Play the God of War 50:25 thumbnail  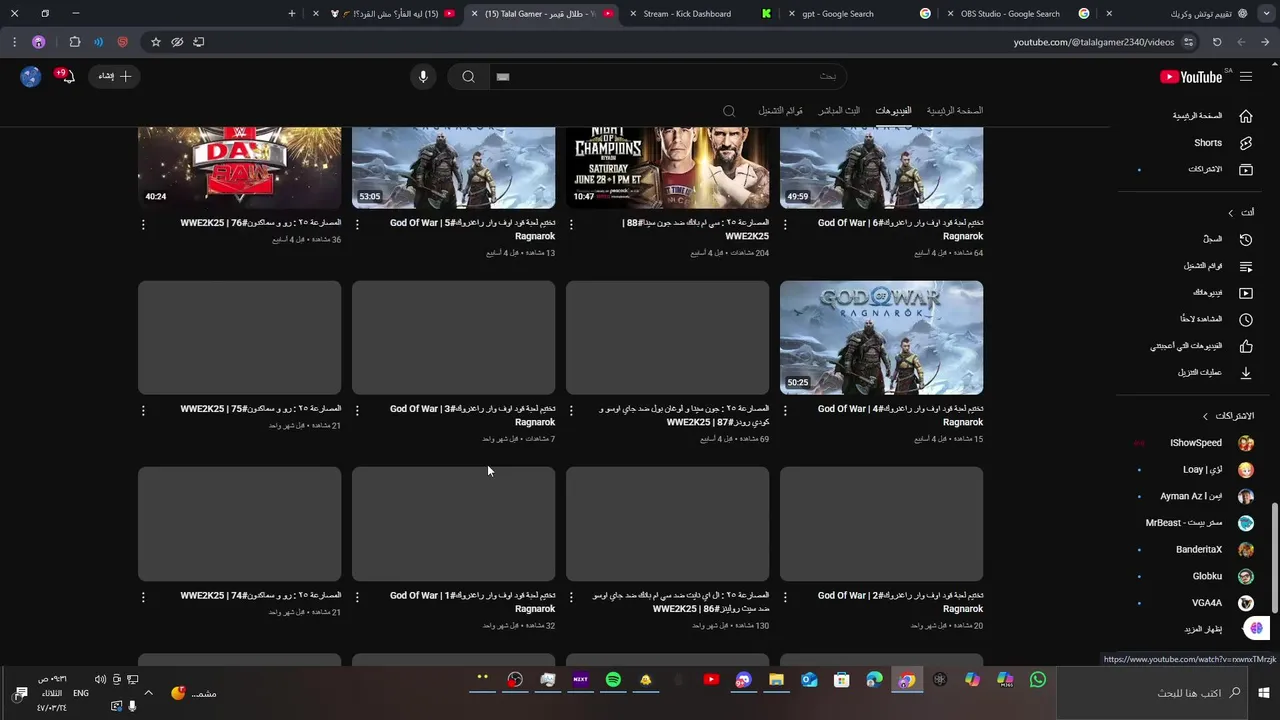click(881, 338)
